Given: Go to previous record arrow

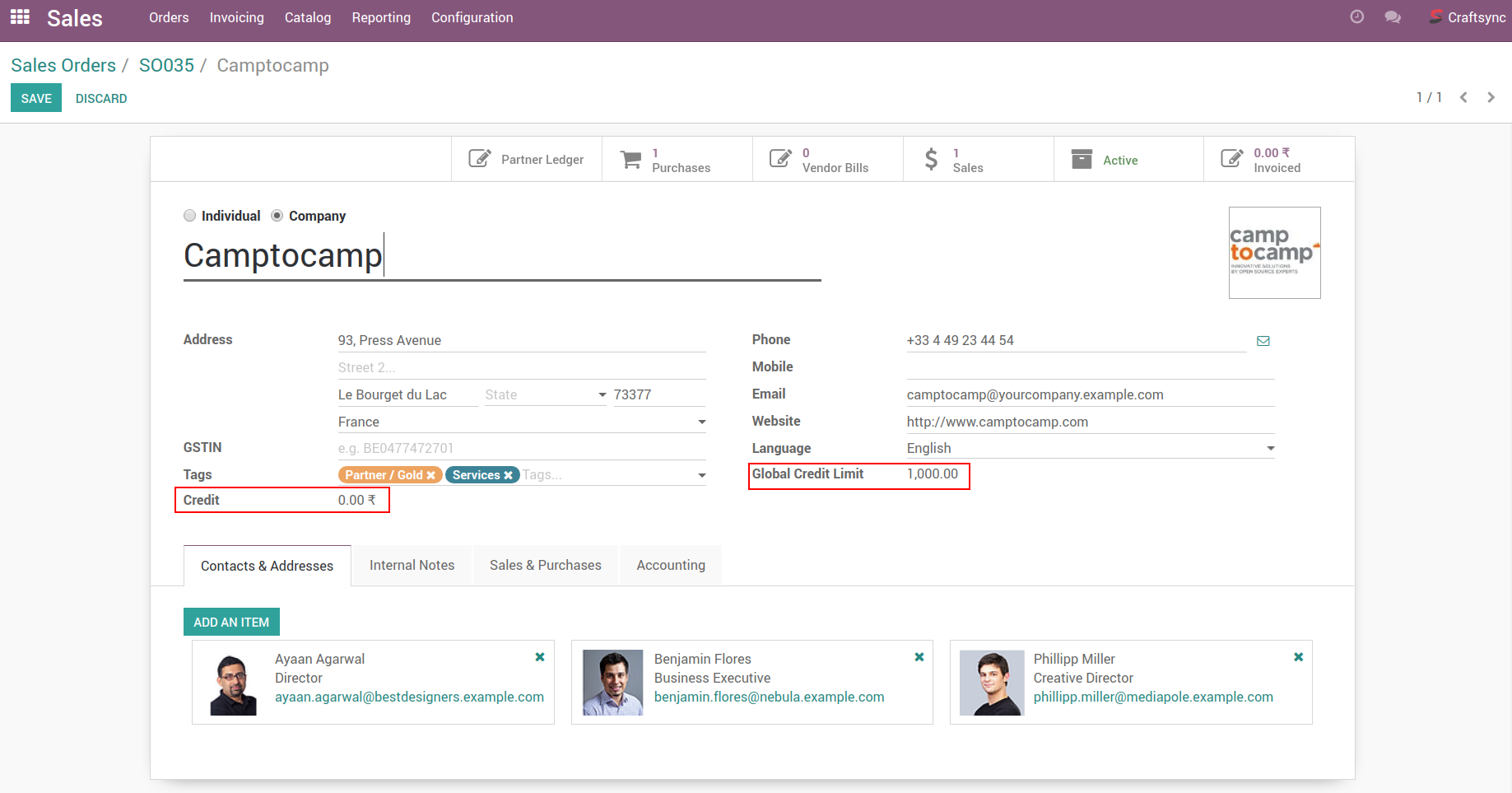Looking at the screenshot, I should pyautogui.click(x=1463, y=98).
